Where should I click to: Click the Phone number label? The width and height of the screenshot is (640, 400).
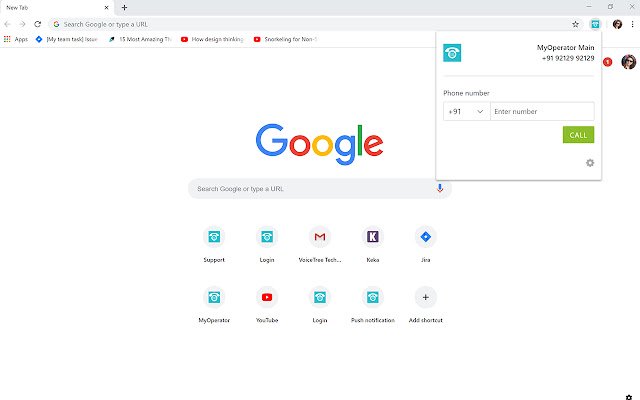(466, 93)
